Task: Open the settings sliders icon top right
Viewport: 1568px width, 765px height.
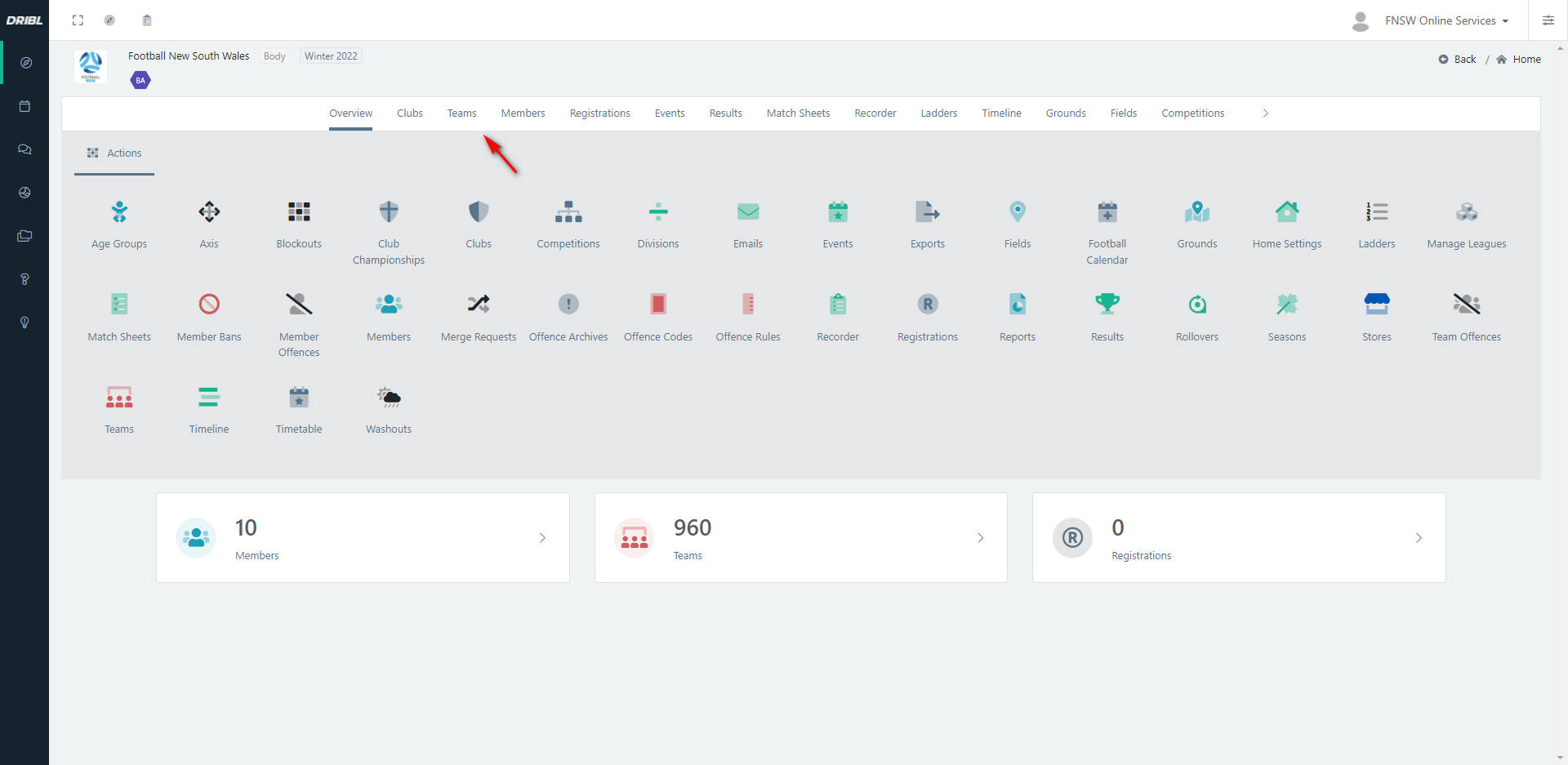Action: (1549, 20)
